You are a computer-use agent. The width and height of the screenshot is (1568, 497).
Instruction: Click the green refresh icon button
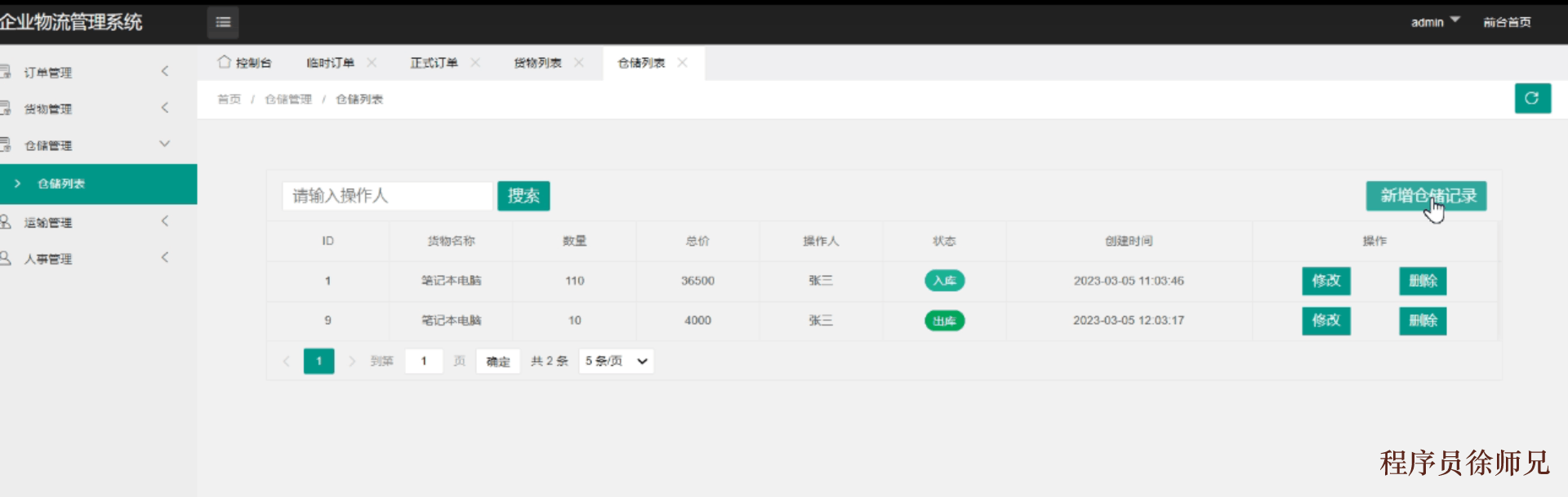pos(1532,98)
